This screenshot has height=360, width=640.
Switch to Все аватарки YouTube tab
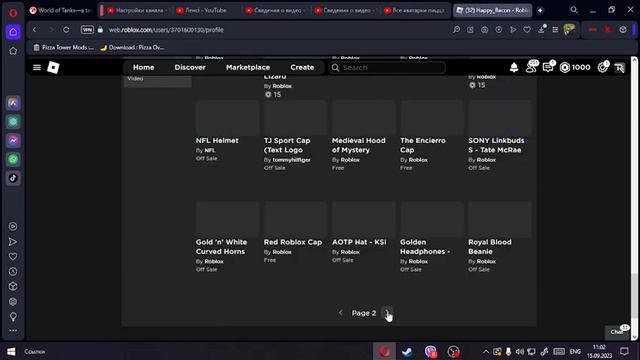coord(415,10)
